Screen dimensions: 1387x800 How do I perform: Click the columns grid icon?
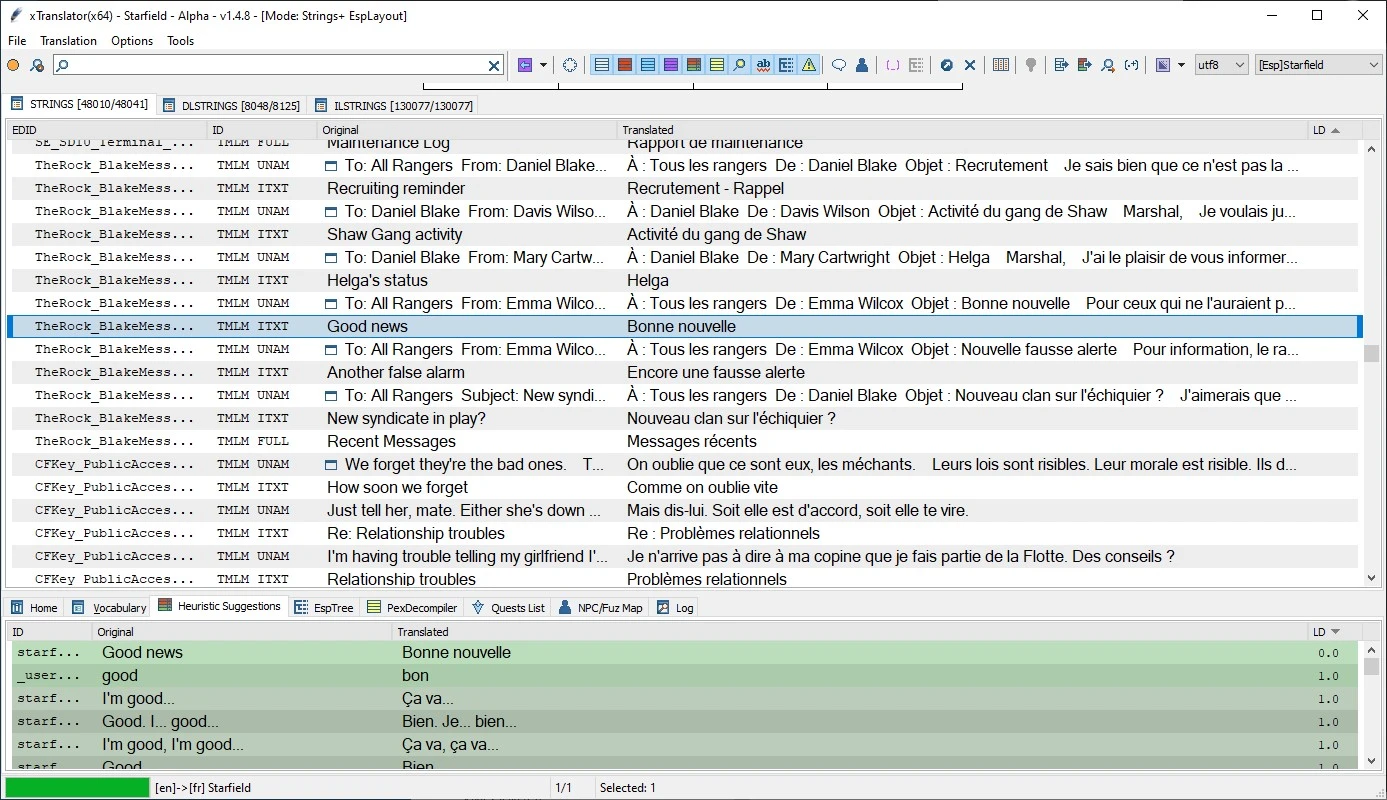tap(1001, 65)
